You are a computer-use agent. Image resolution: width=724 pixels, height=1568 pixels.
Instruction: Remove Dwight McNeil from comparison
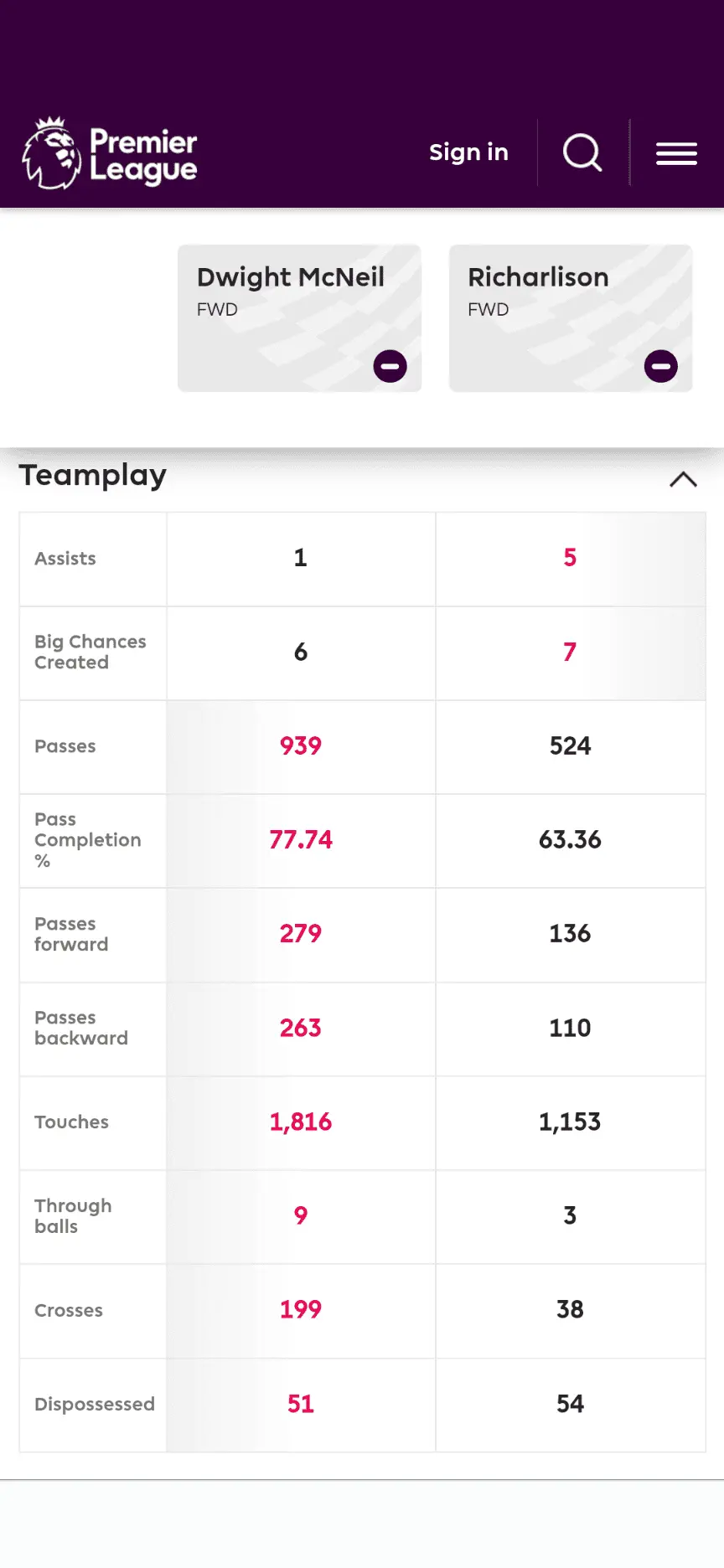pyautogui.click(x=390, y=366)
